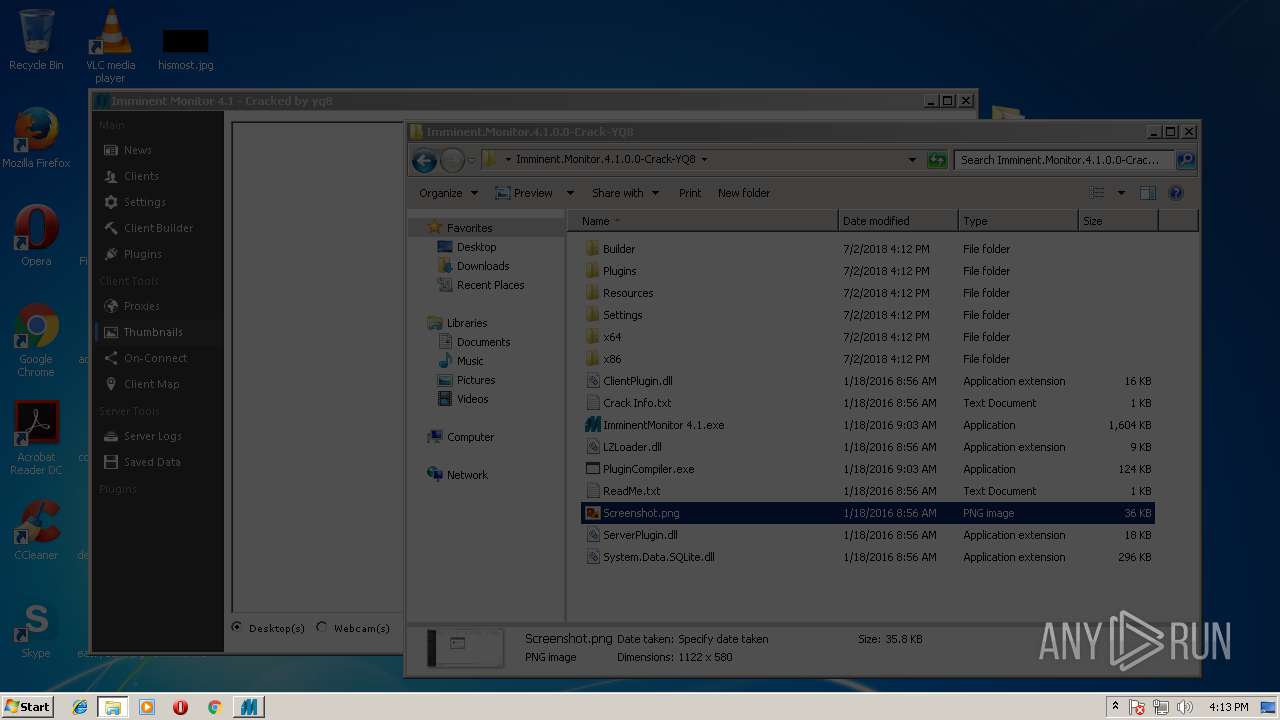The height and width of the screenshot is (720, 1280).
Task: Click 'Specify date taken' field
Action: click(x=723, y=639)
